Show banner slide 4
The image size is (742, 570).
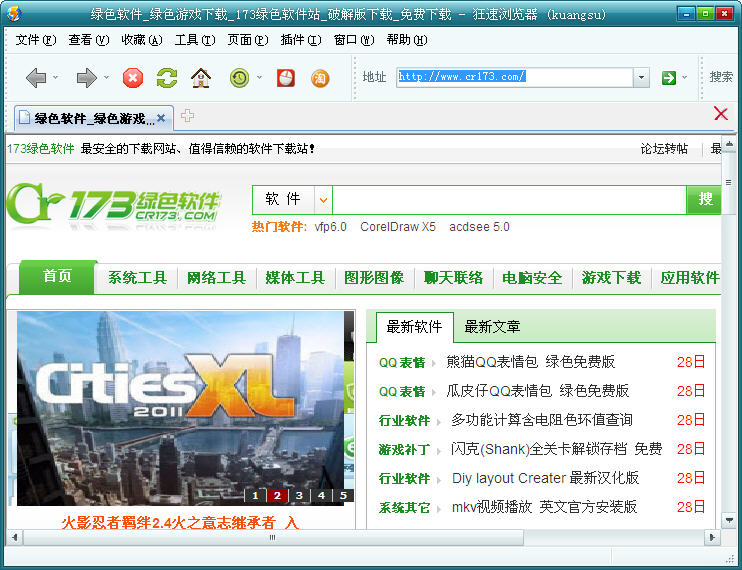[321, 495]
